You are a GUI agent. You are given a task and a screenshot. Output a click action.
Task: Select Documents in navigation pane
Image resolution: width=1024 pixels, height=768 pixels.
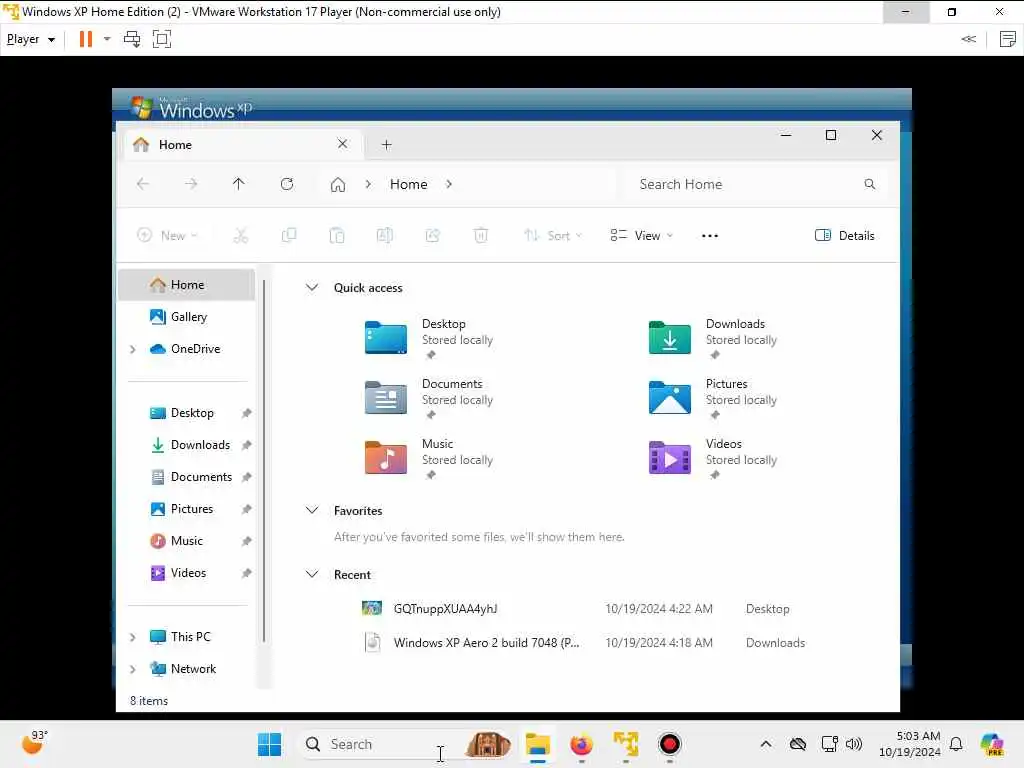pyautogui.click(x=187, y=477)
